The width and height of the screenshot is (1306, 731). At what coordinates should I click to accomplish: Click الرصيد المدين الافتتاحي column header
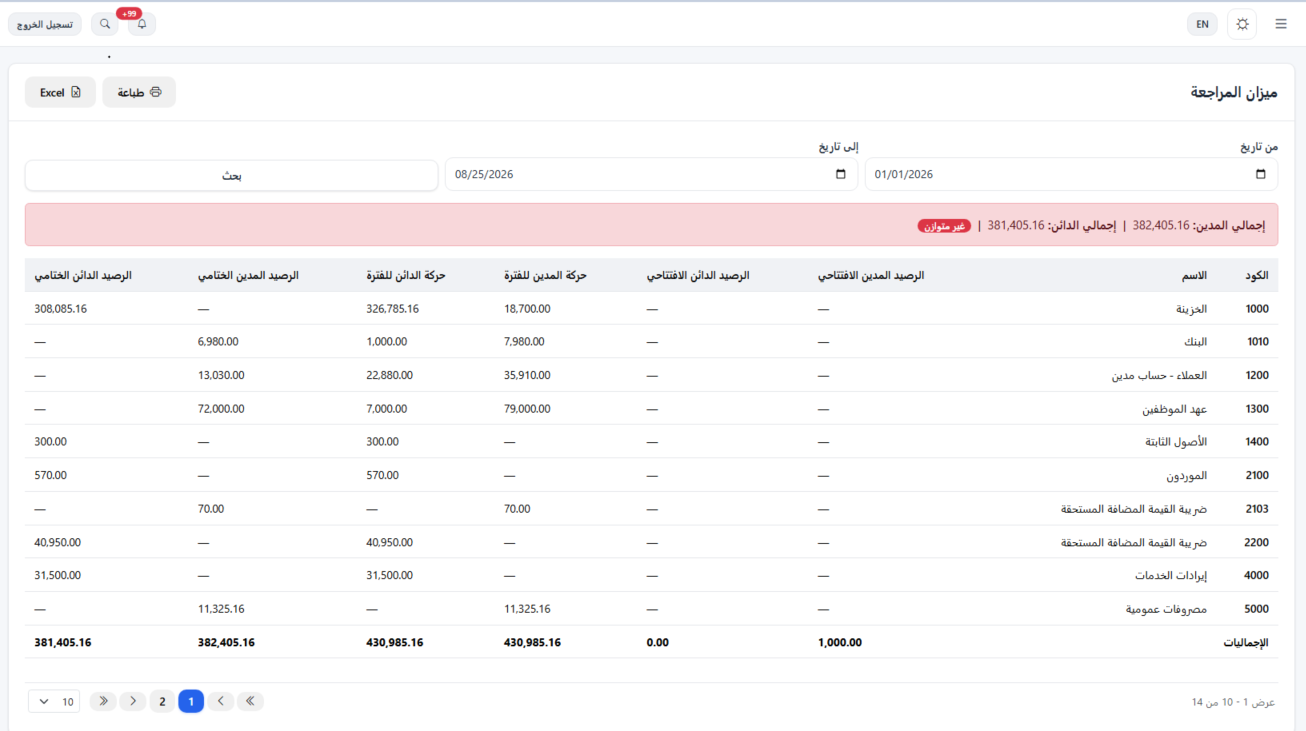[x=871, y=275]
